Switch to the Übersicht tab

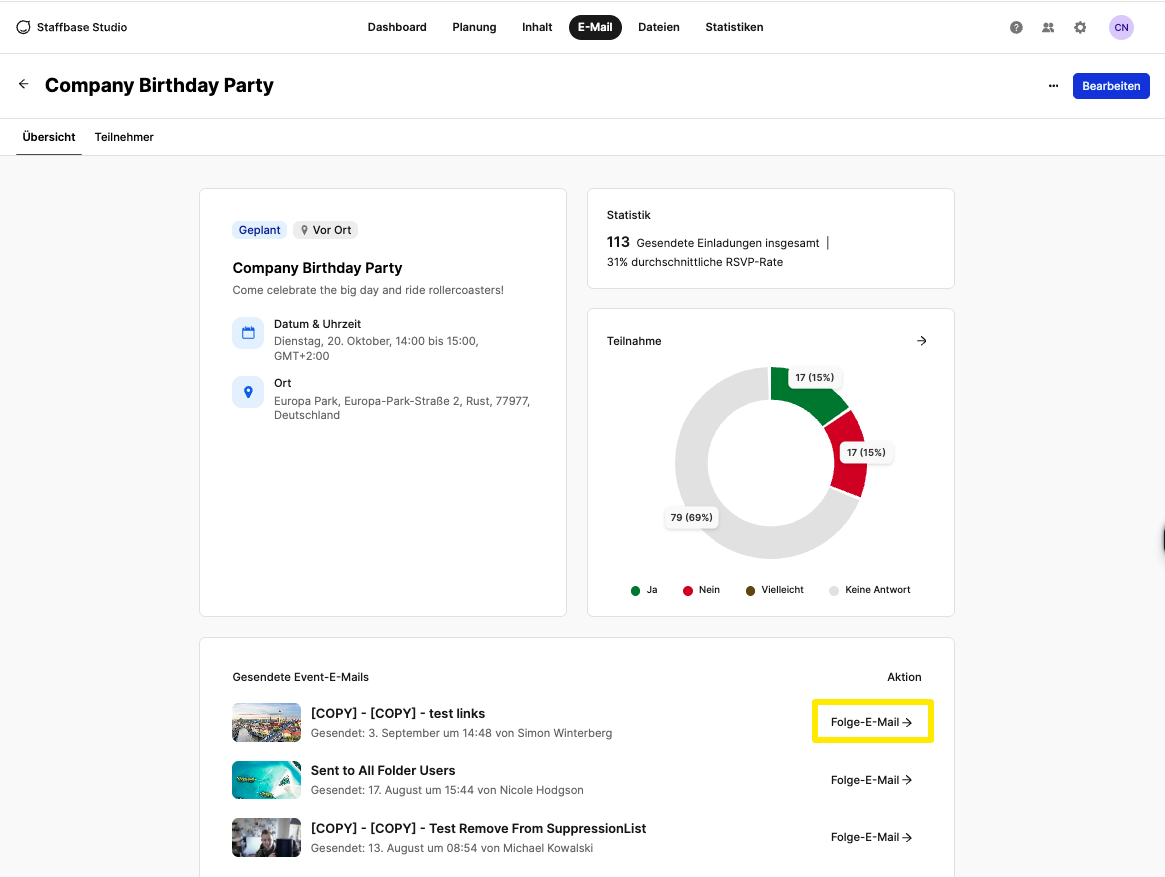(49, 137)
